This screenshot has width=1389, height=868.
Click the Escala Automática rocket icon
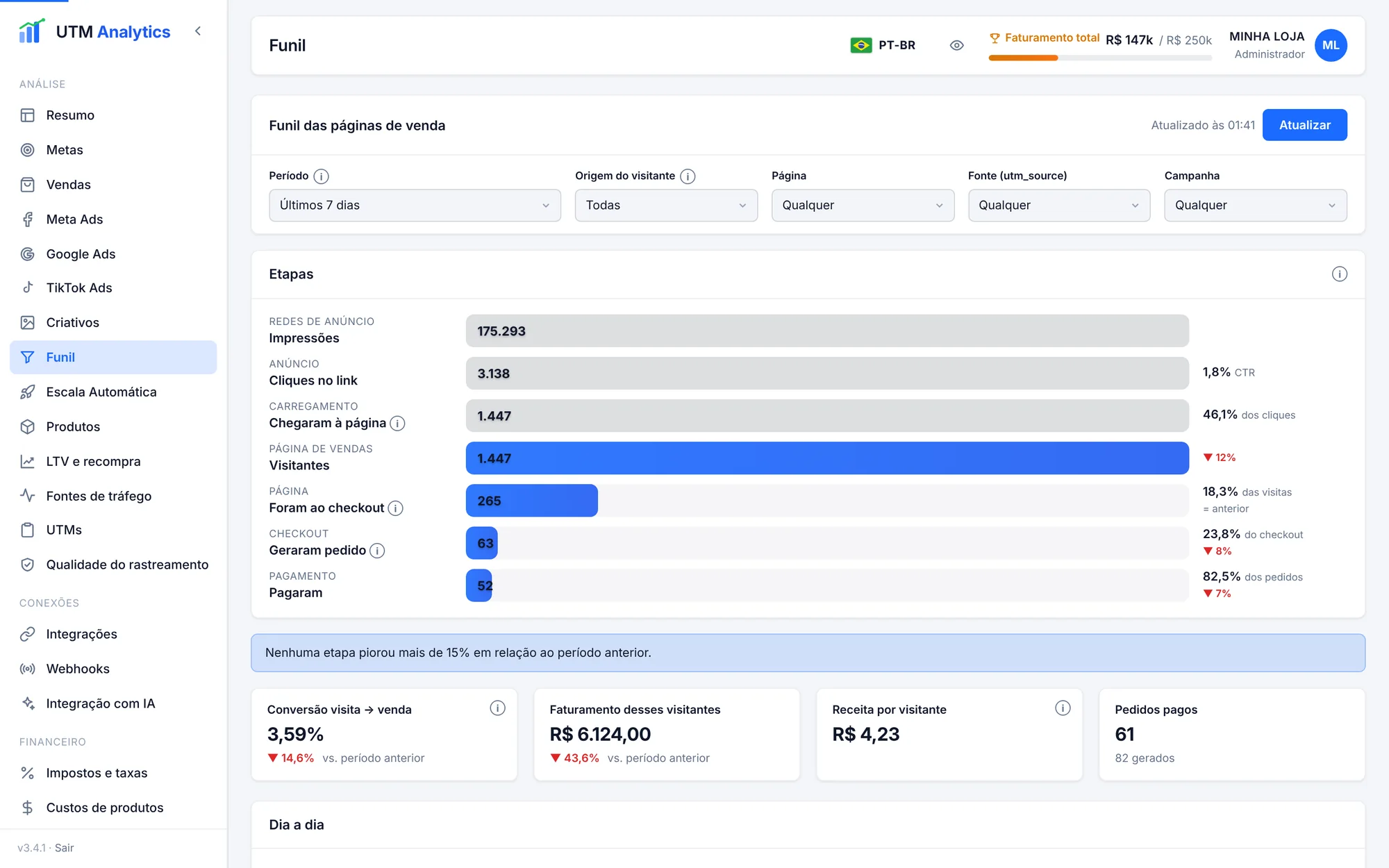coord(28,392)
